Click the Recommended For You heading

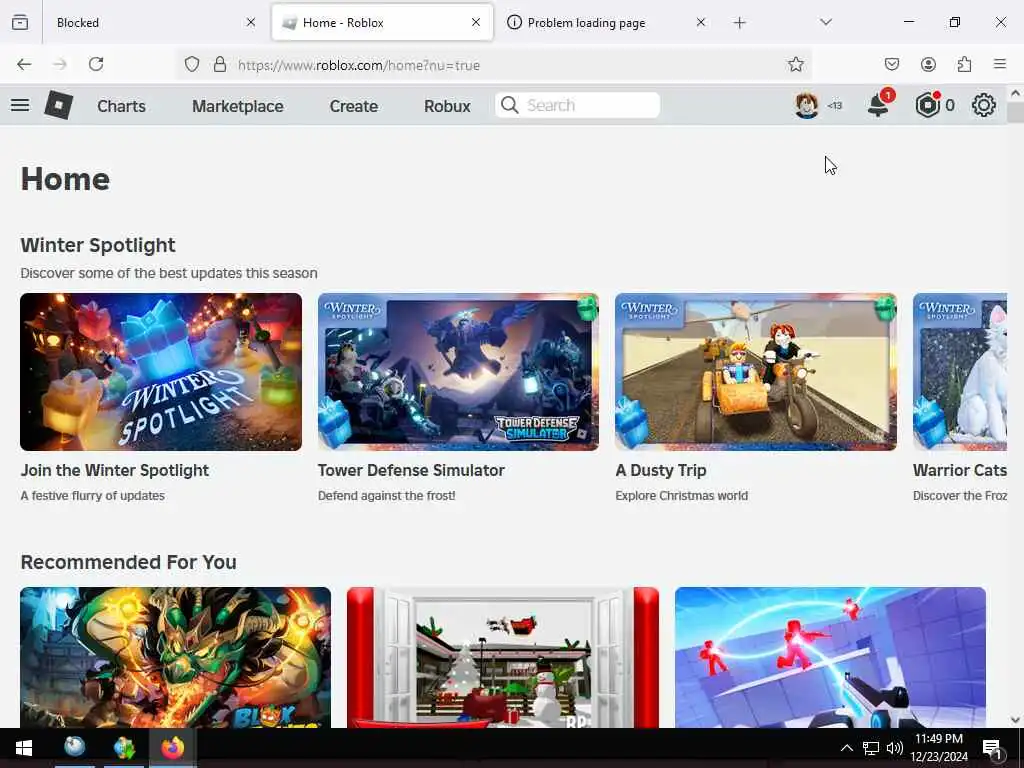point(129,562)
